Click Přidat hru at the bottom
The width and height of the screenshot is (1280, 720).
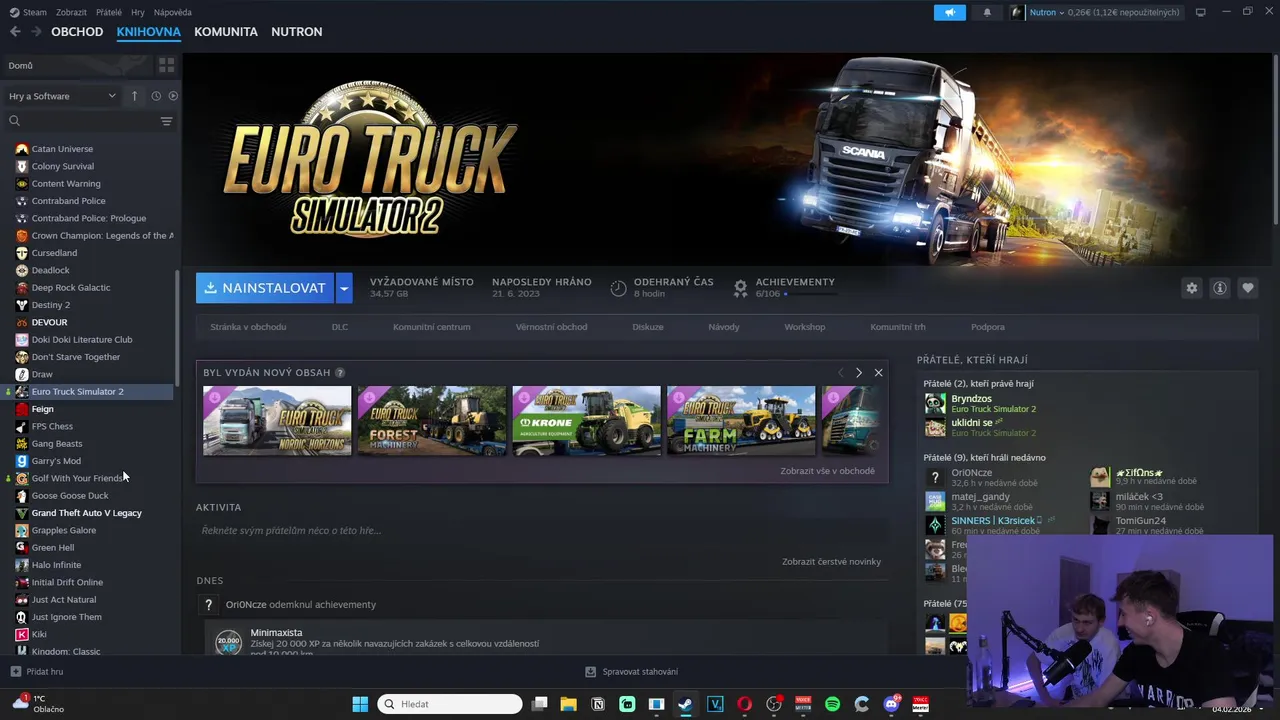point(37,672)
